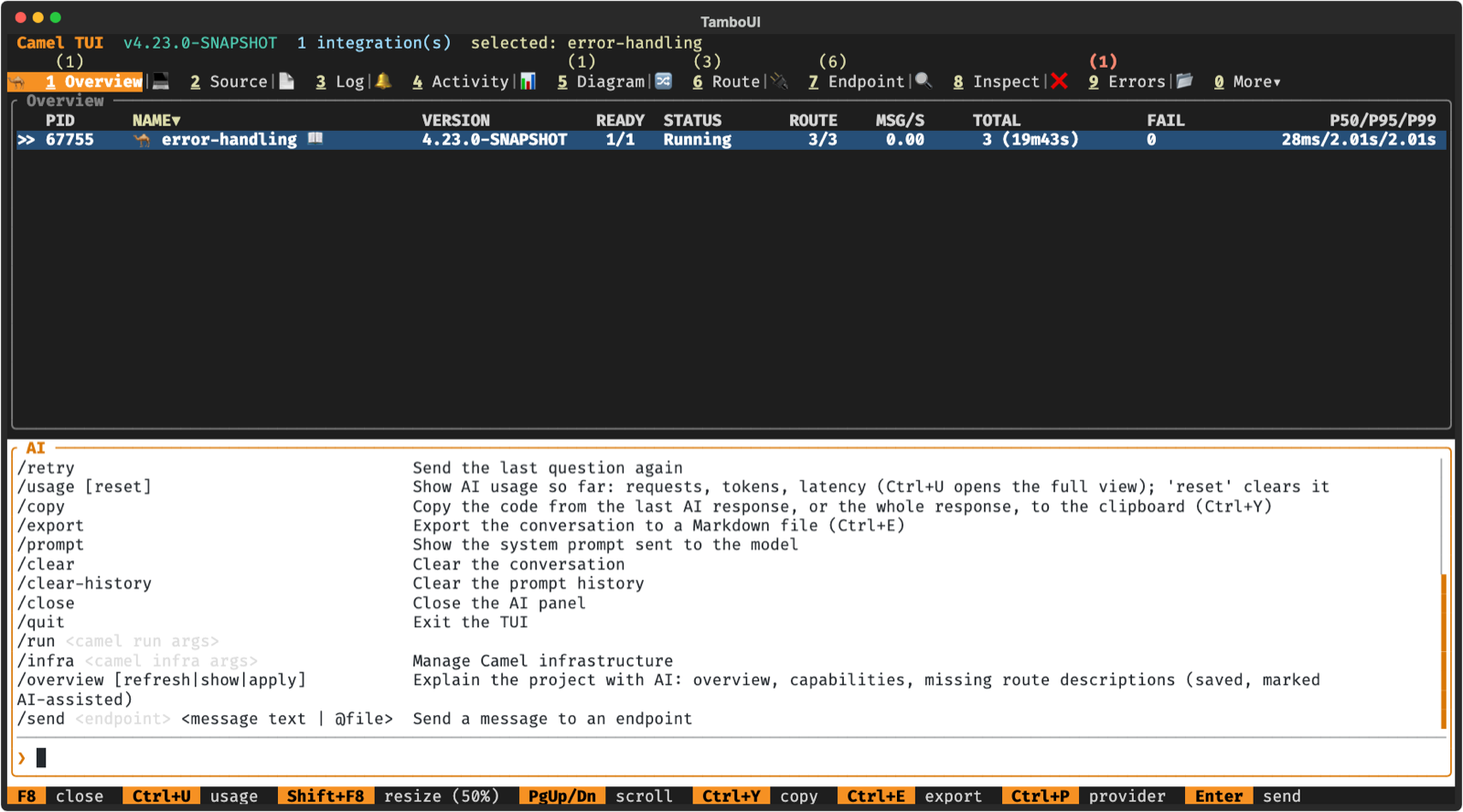The width and height of the screenshot is (1463, 812).
Task: Click the folder icon next to Errors
Action: pyautogui.click(x=1185, y=81)
